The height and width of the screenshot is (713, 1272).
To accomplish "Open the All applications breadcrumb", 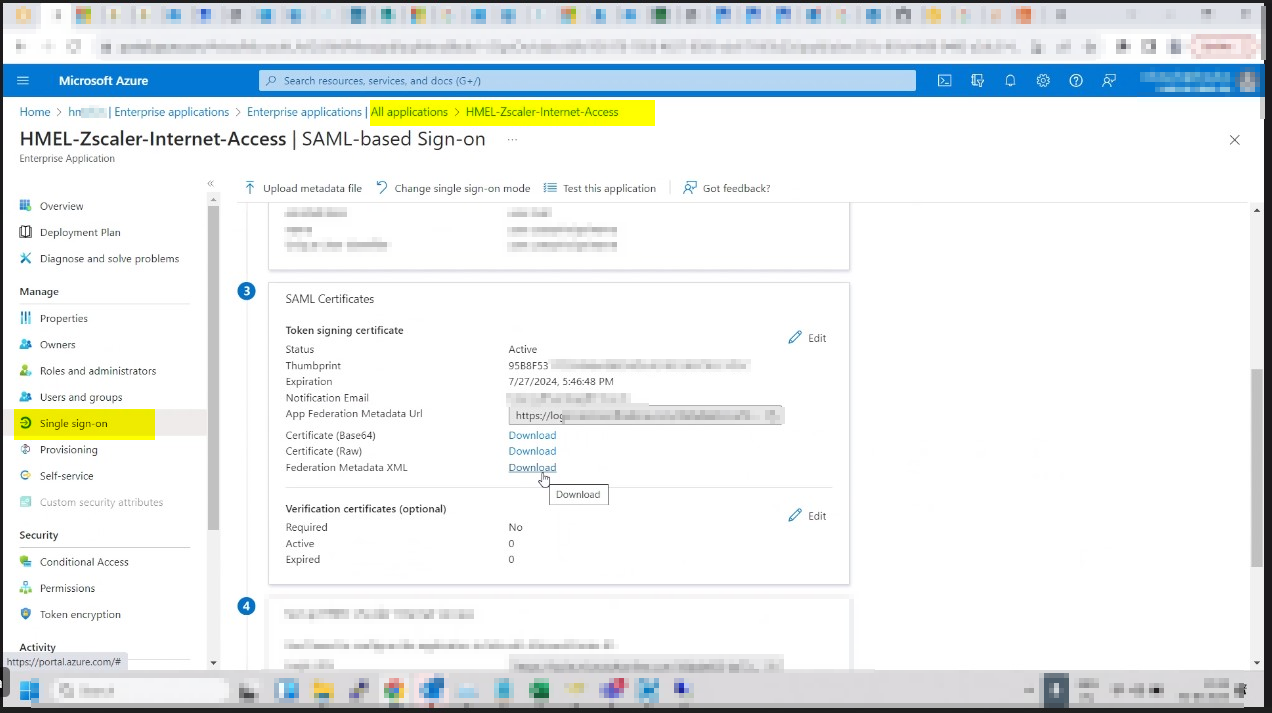I will 409,112.
